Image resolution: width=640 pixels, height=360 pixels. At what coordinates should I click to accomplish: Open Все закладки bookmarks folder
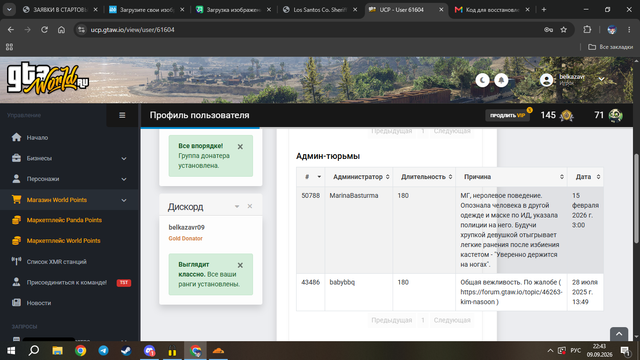point(610,47)
